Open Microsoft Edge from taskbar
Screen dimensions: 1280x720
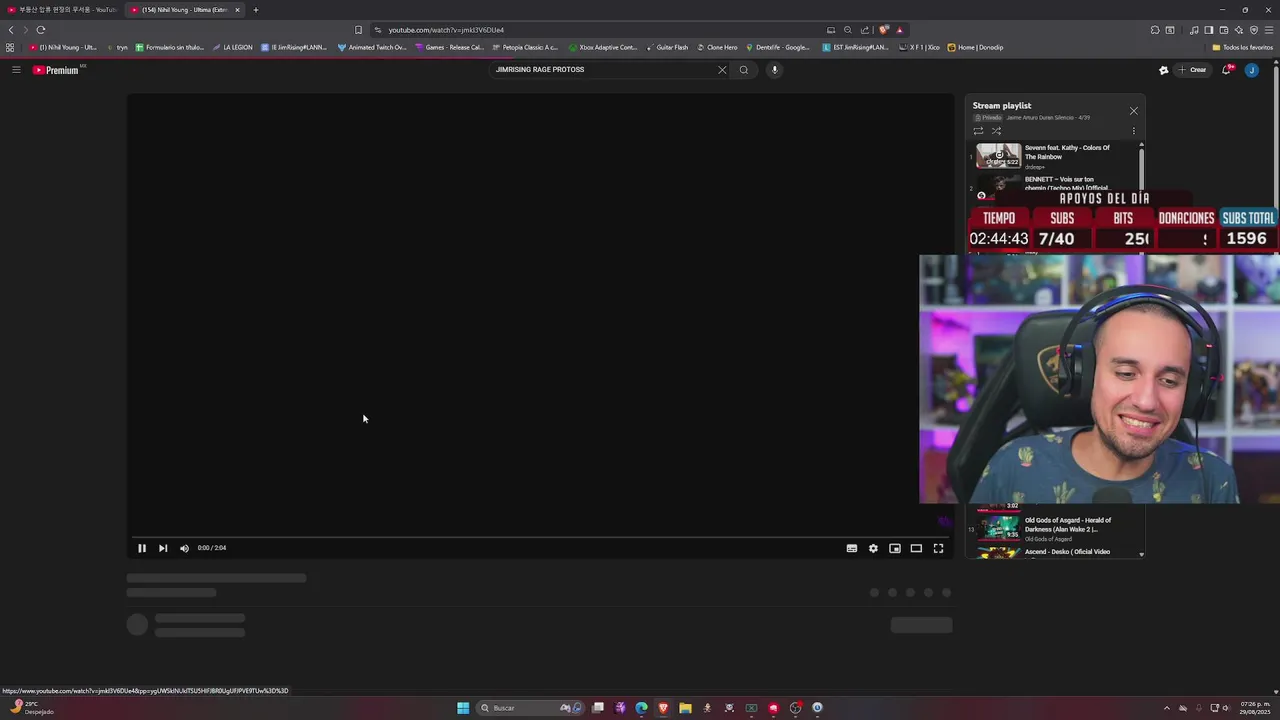click(x=641, y=708)
